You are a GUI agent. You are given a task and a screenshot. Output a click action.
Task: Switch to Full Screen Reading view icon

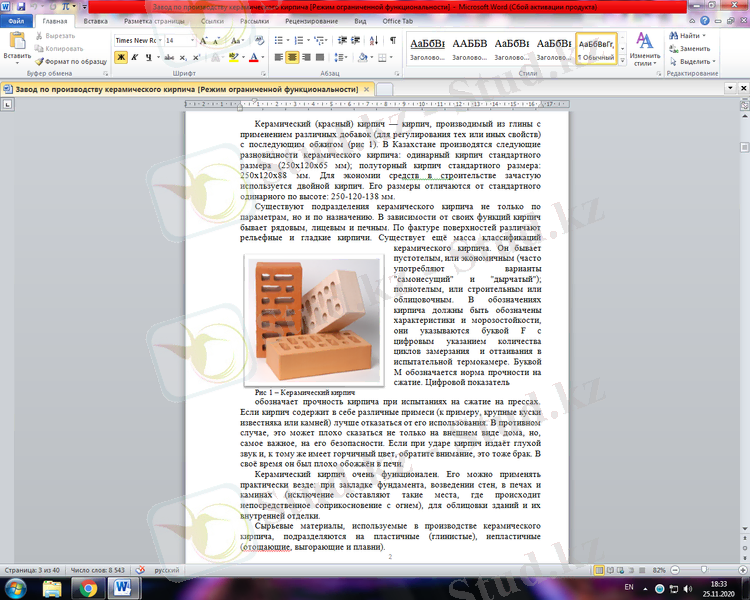pos(610,570)
